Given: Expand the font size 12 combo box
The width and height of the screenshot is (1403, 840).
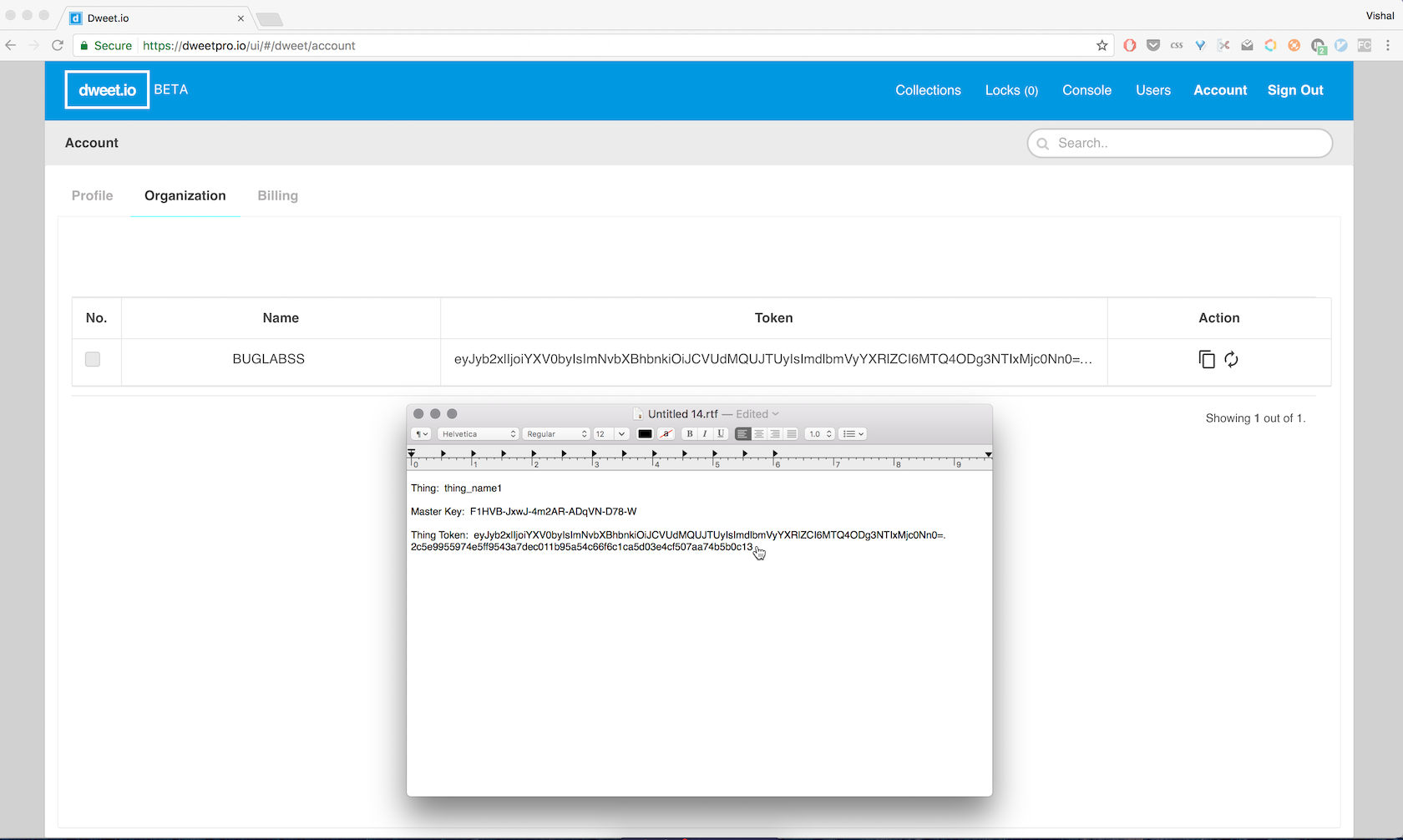Looking at the screenshot, I should [621, 434].
